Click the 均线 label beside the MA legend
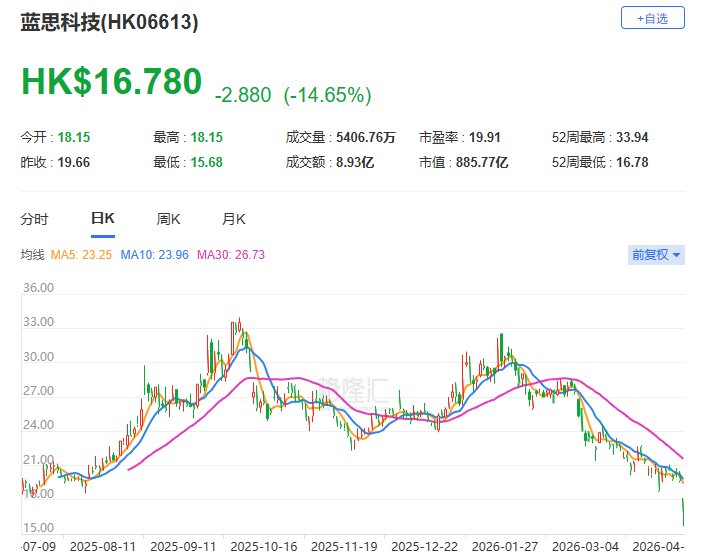This screenshot has height=560, width=704. [x=33, y=255]
